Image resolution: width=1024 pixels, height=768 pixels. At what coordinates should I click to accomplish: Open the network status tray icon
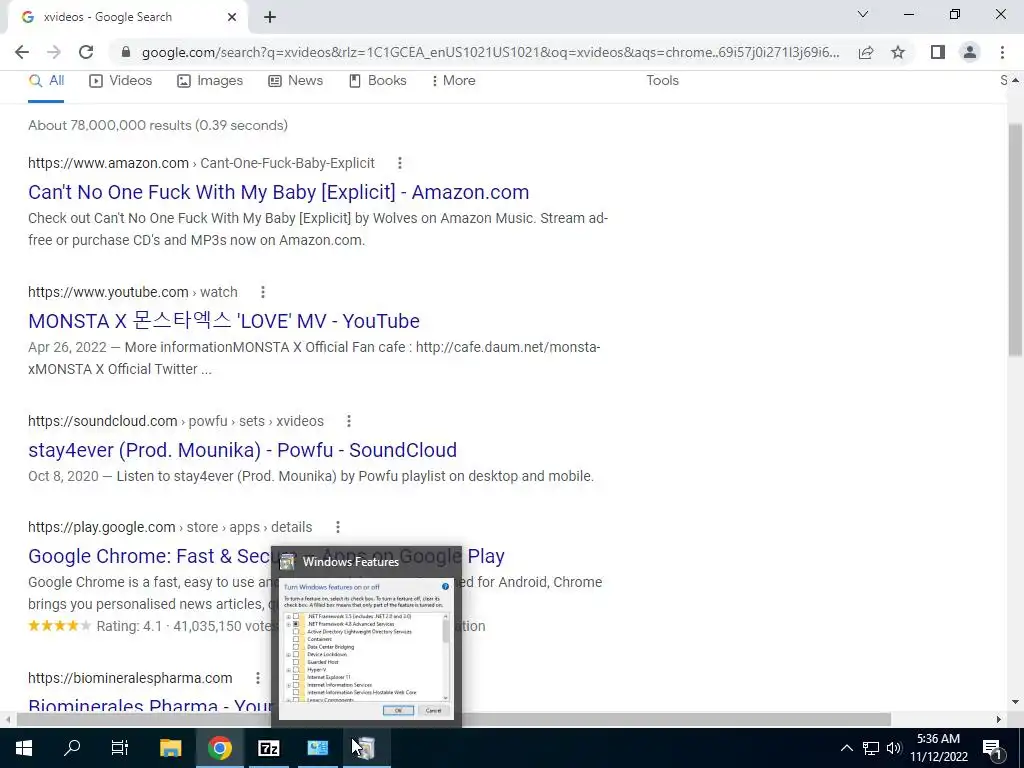[x=871, y=748]
